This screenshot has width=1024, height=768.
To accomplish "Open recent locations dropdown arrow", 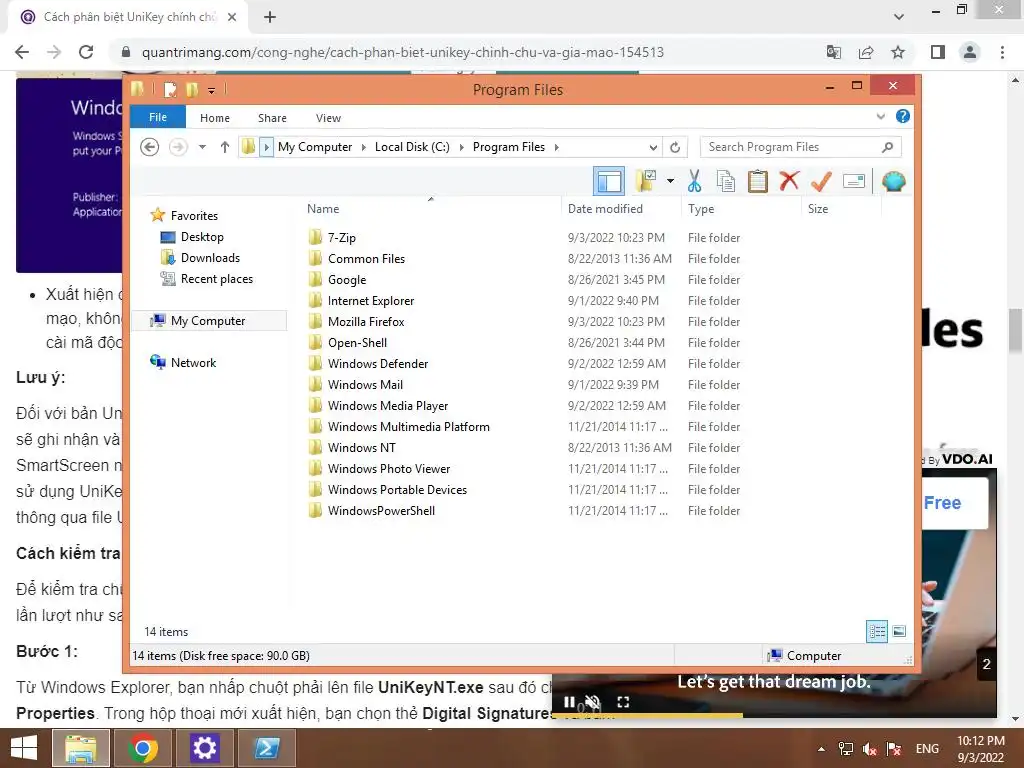I will click(x=202, y=147).
